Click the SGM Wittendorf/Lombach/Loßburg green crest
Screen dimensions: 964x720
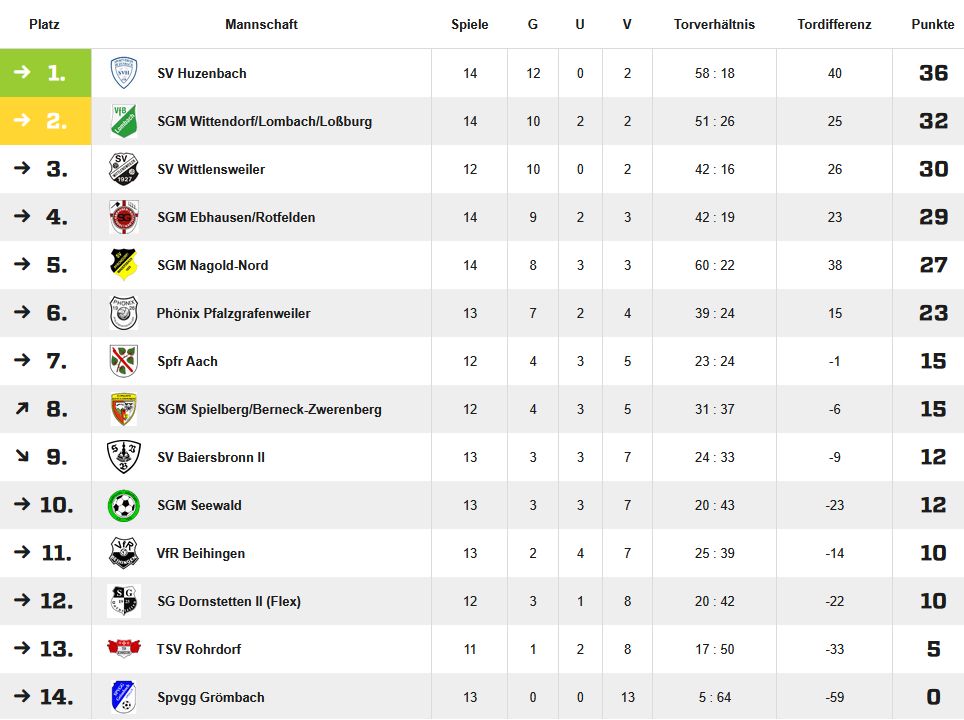(x=124, y=121)
